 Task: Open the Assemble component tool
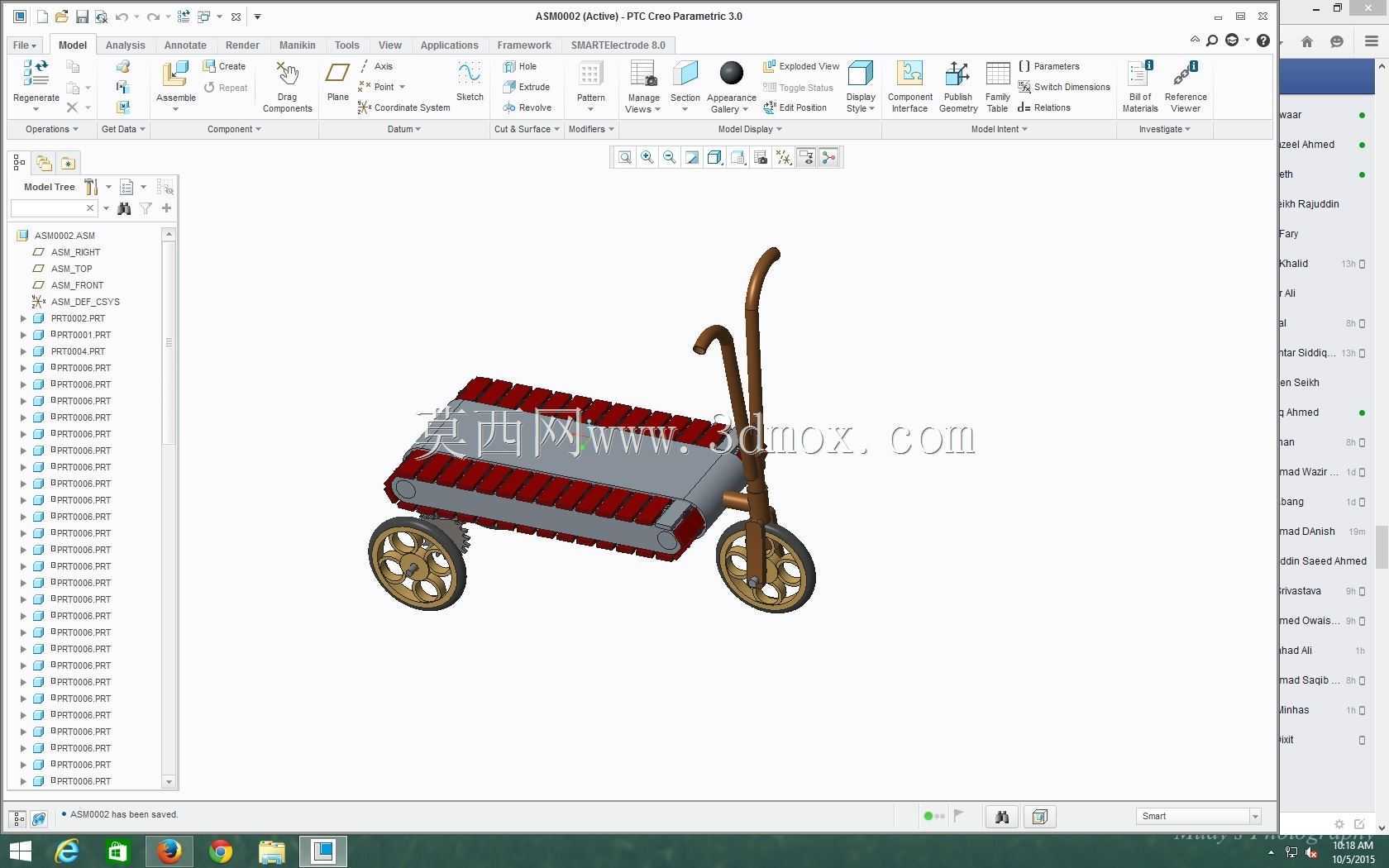175,75
